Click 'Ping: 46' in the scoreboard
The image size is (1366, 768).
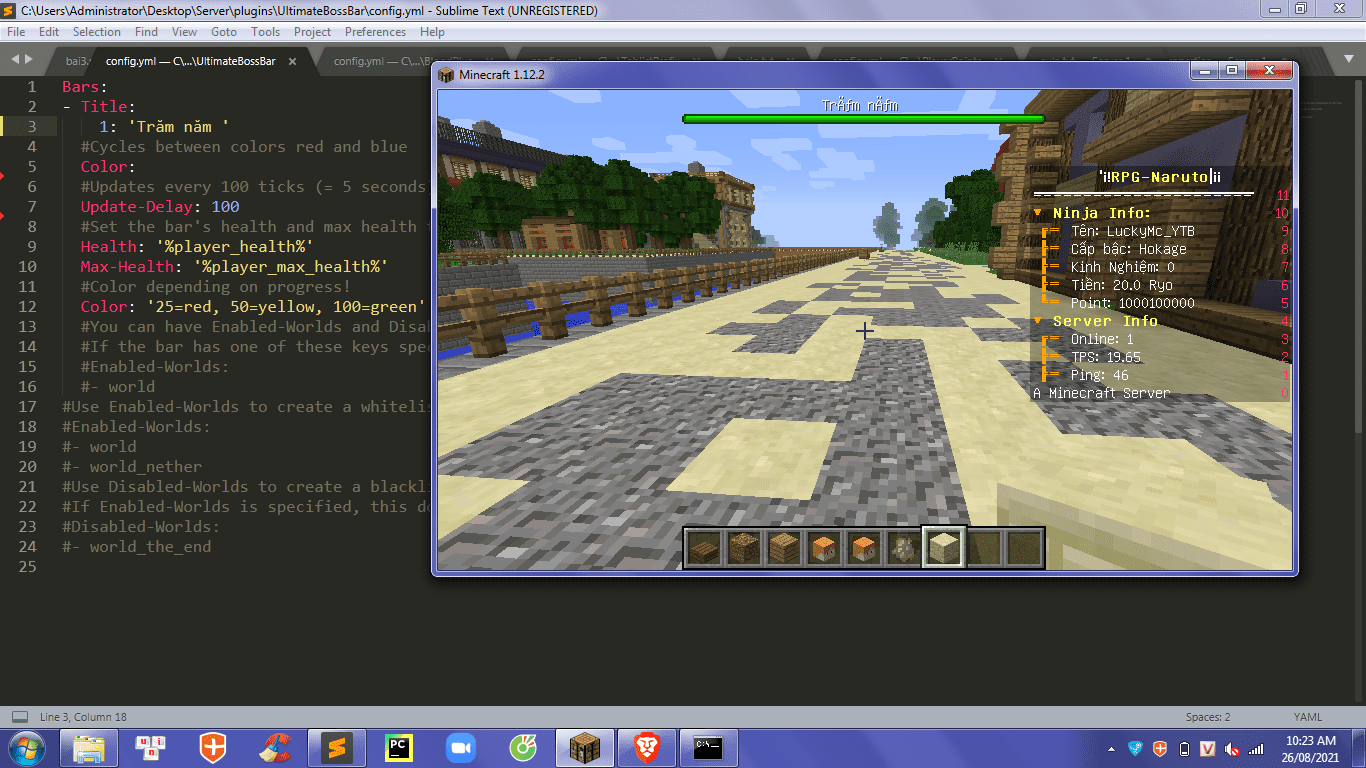[1100, 375]
